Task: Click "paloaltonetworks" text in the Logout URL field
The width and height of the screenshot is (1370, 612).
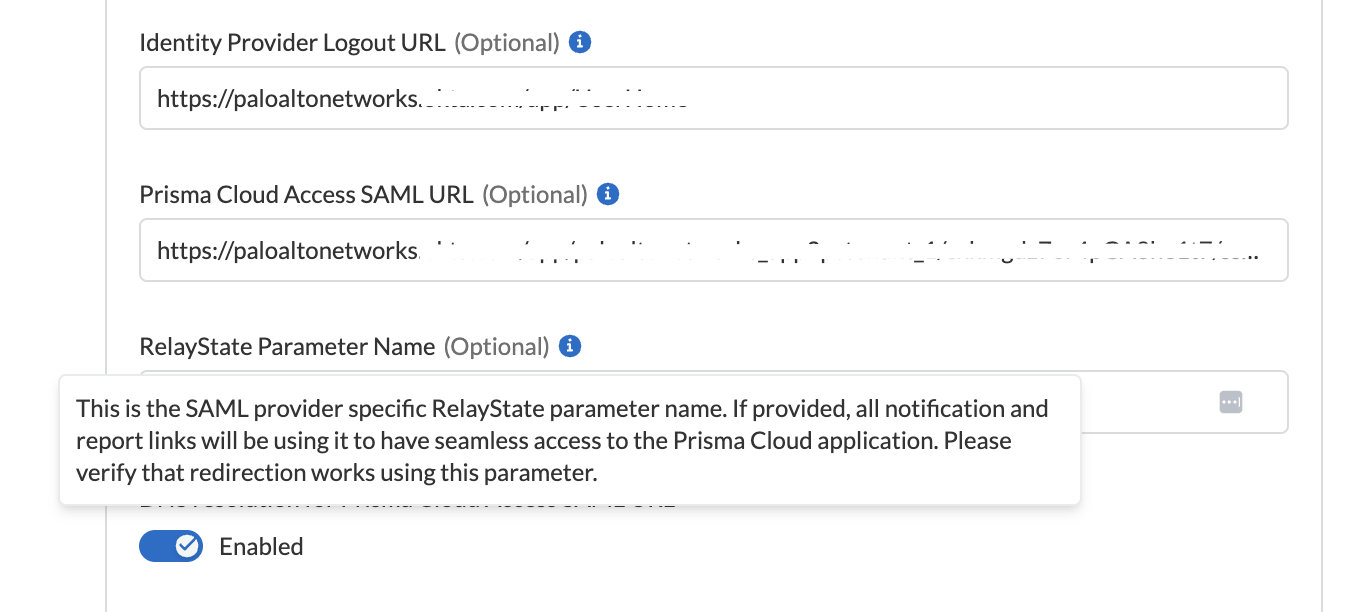Action: point(322,99)
